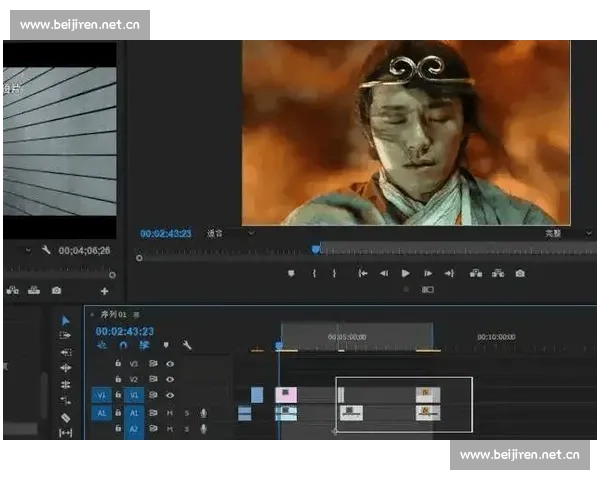Open Source monitor dropdown beside wrench
Viewport: 600px width, 480px height.
(28, 251)
